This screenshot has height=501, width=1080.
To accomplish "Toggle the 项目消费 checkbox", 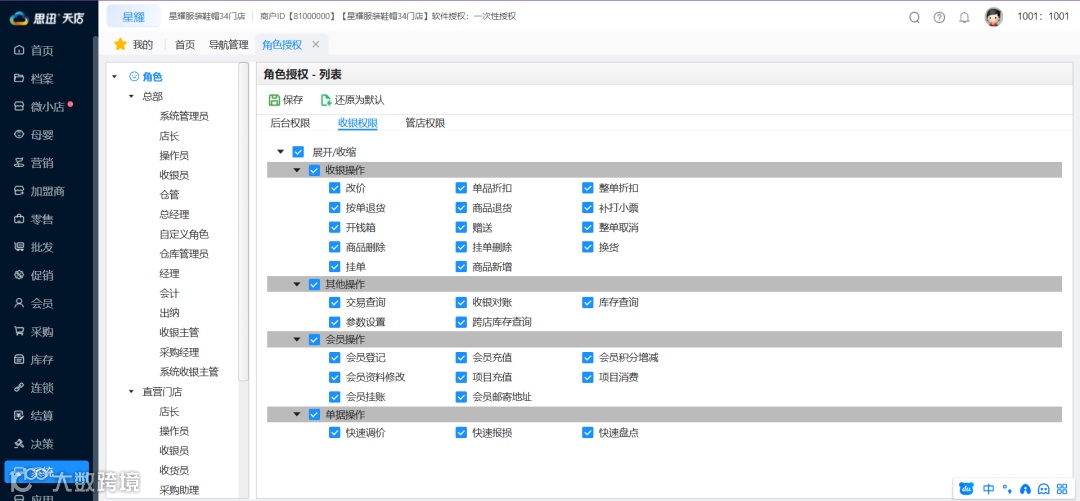I will click(588, 378).
